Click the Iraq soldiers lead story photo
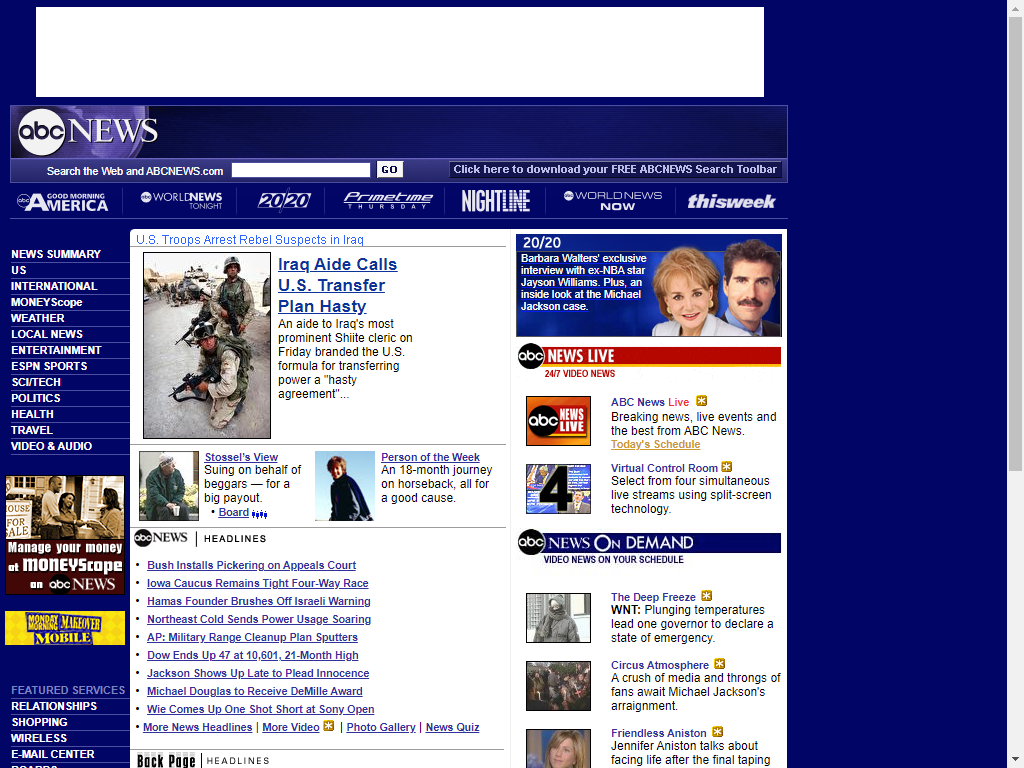The width and height of the screenshot is (1024, 768). click(207, 345)
